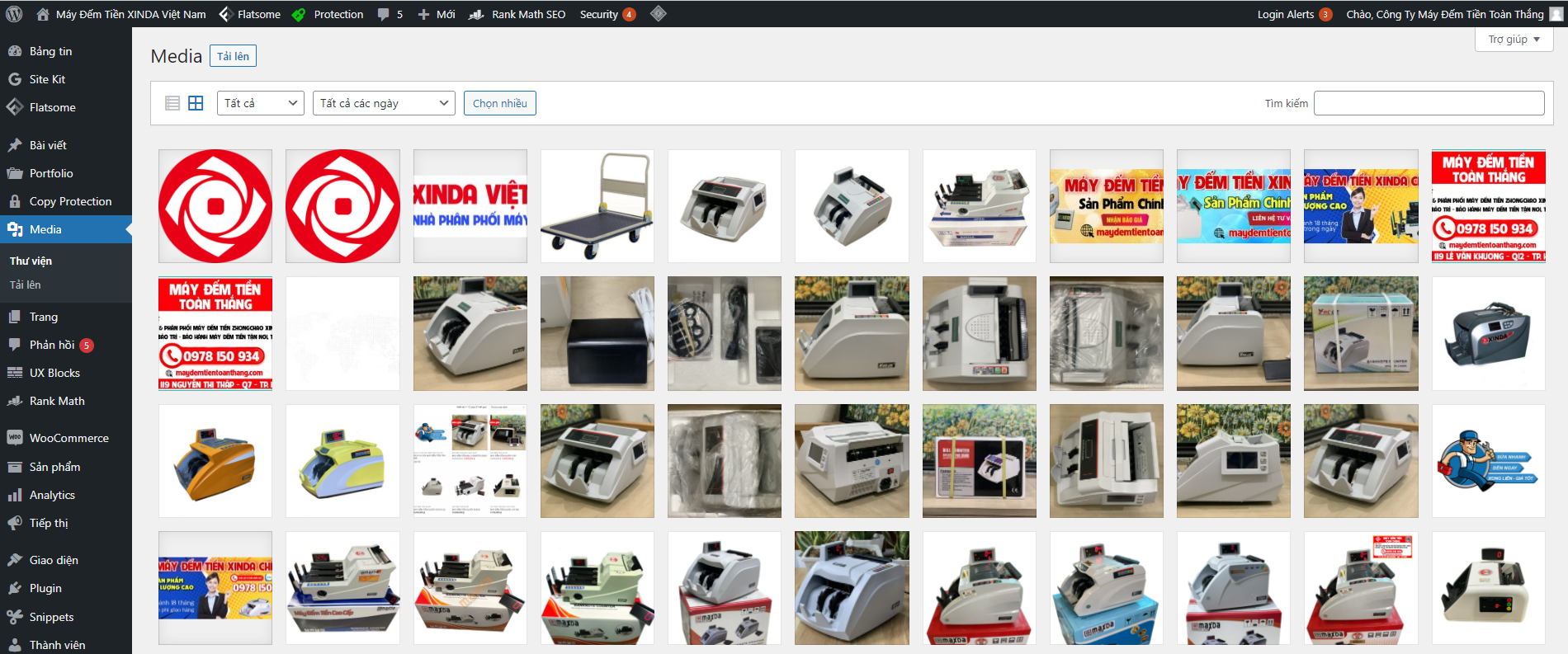Select the platform trolley cart thumbnail
Screen dimensions: 1568x654
(597, 206)
